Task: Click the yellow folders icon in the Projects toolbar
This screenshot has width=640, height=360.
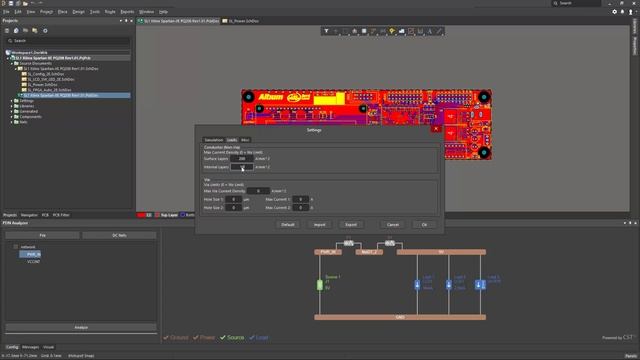Action: (35, 31)
